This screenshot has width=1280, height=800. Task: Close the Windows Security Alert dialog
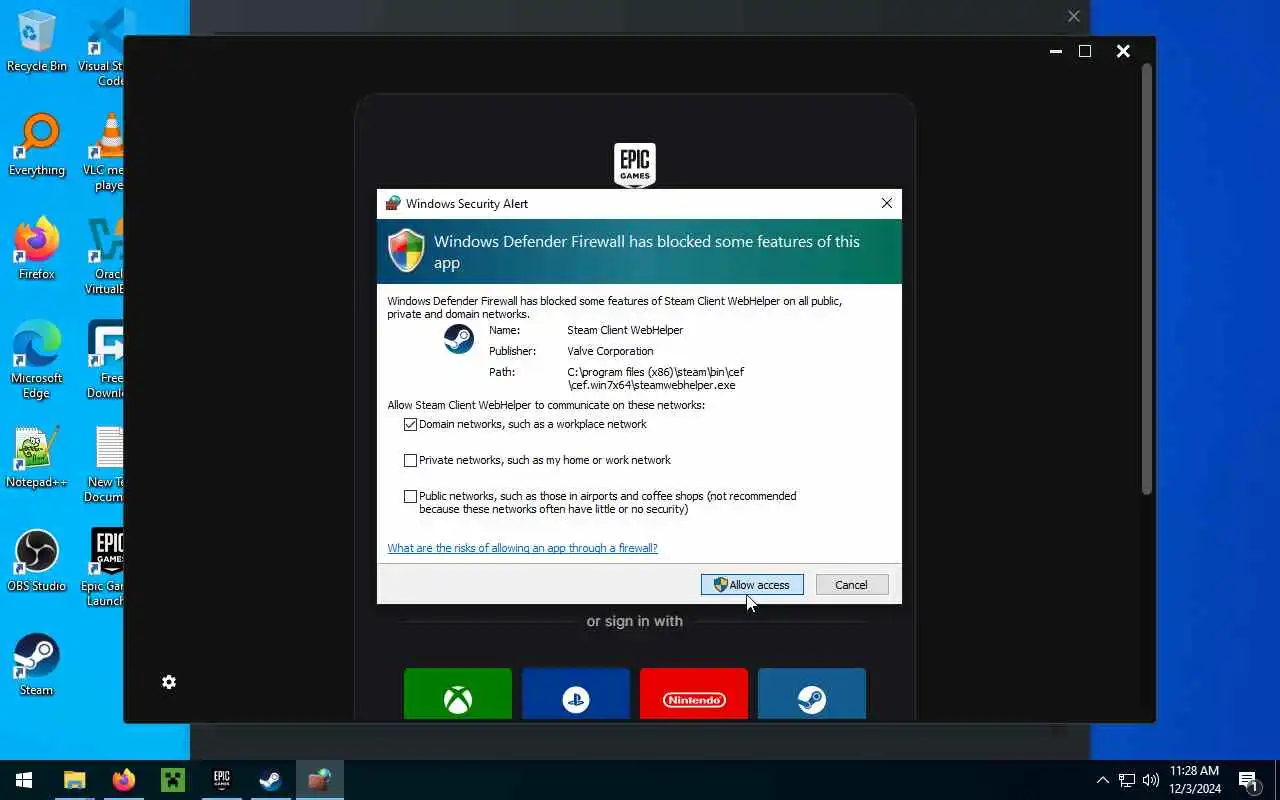tap(886, 203)
